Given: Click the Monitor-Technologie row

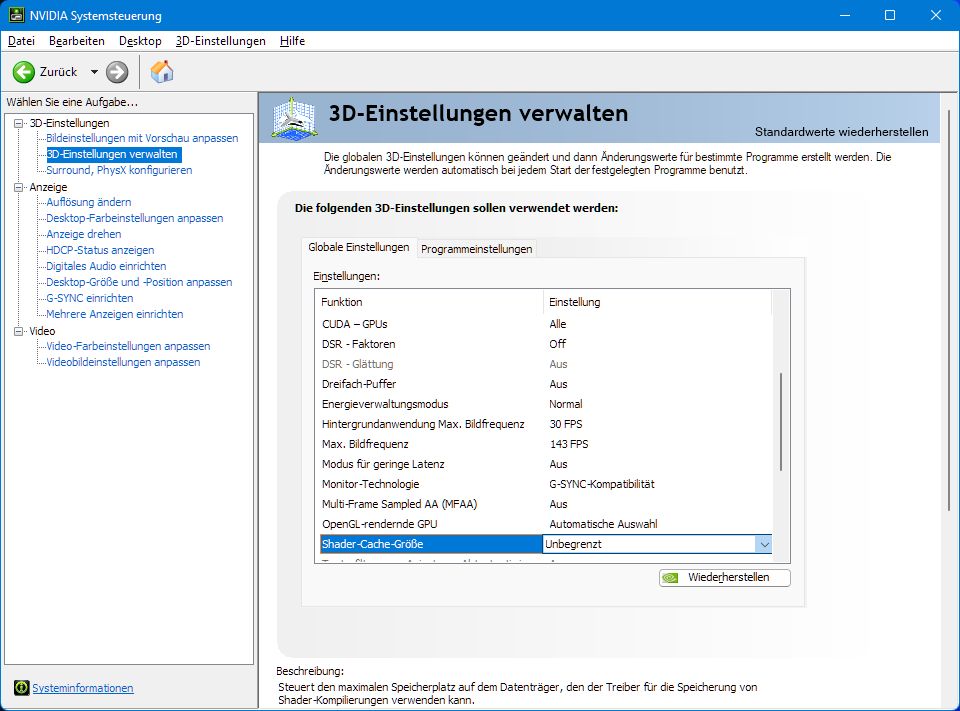Looking at the screenshot, I should click(545, 484).
